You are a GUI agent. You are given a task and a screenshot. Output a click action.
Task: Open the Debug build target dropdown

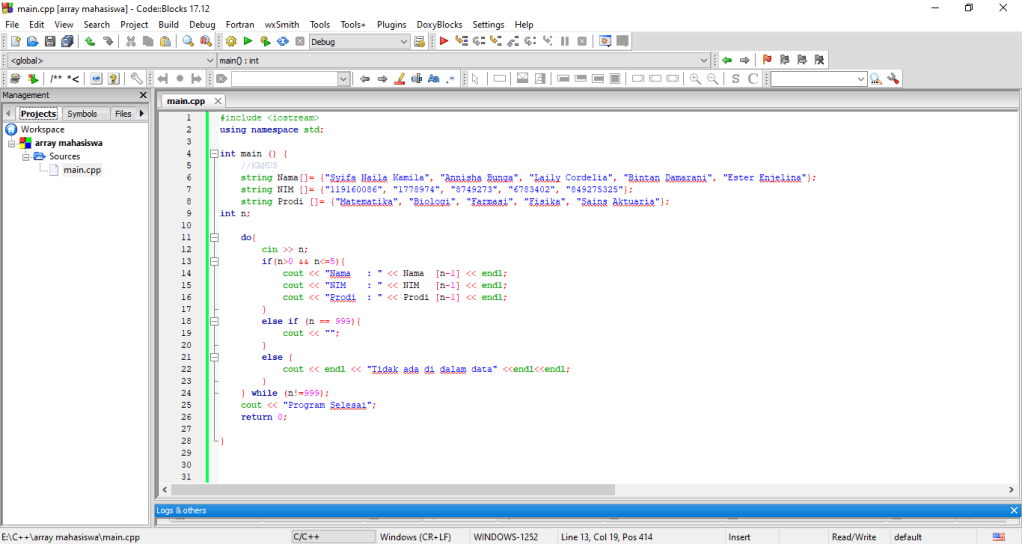(404, 42)
